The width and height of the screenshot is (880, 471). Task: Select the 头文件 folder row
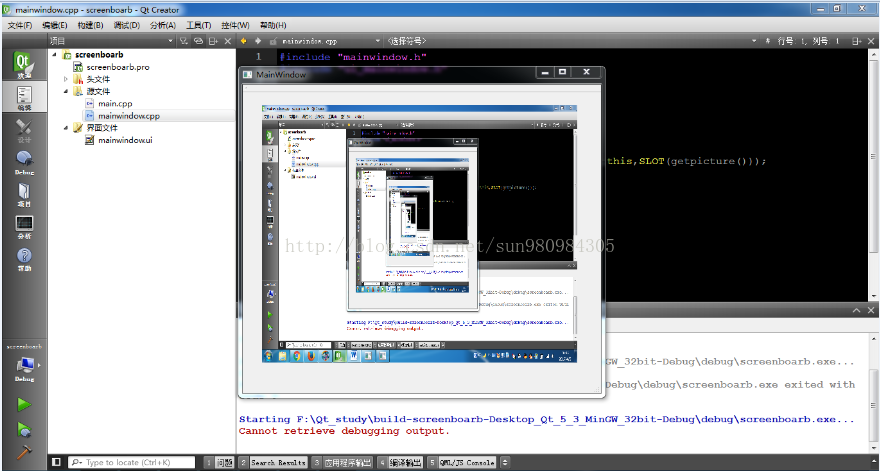[x=98, y=79]
